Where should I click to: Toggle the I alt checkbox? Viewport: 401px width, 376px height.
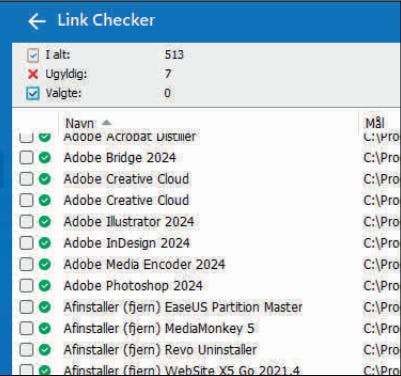tap(33, 55)
